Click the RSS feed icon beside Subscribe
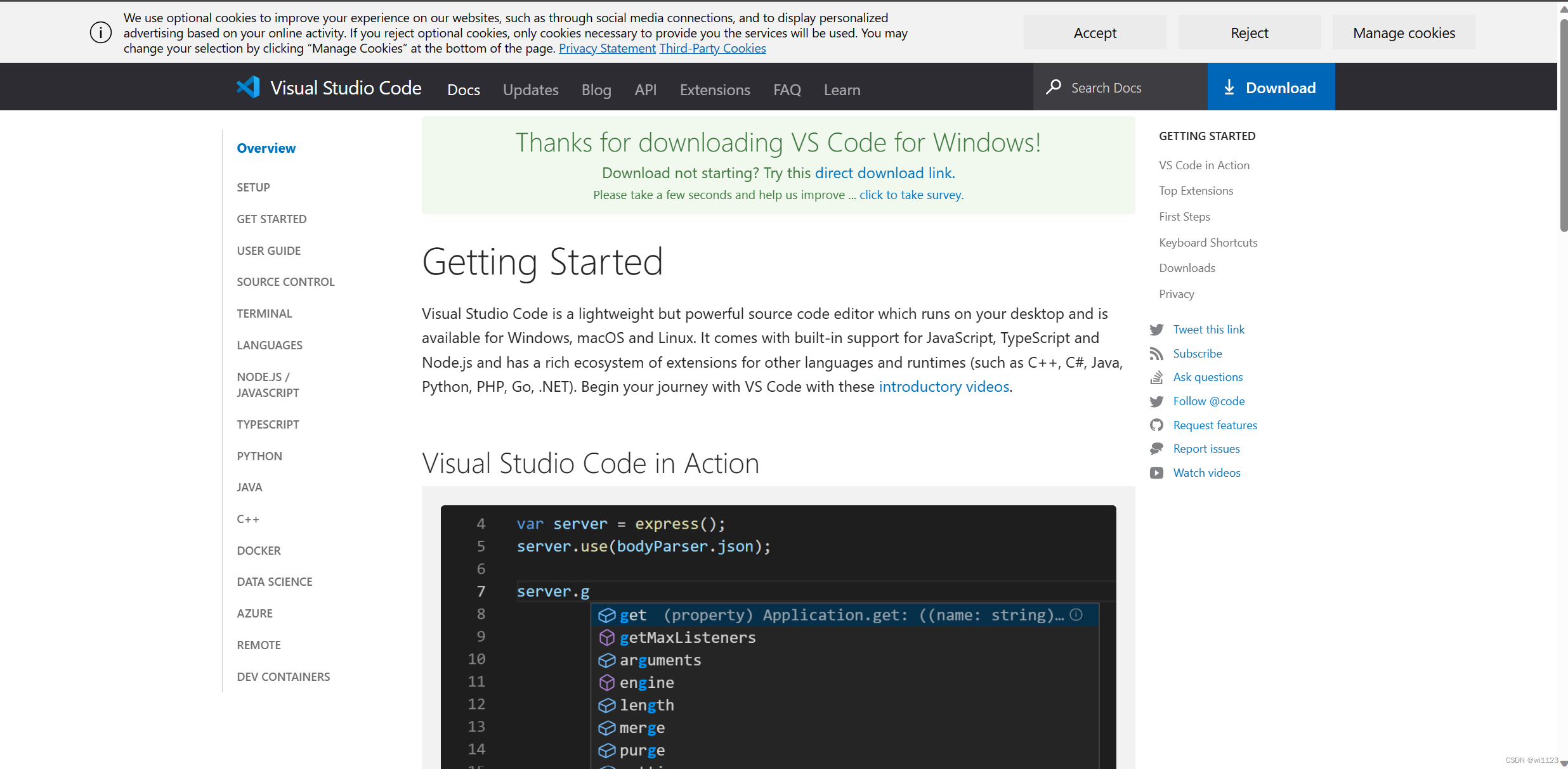1568x769 pixels. (x=1156, y=354)
